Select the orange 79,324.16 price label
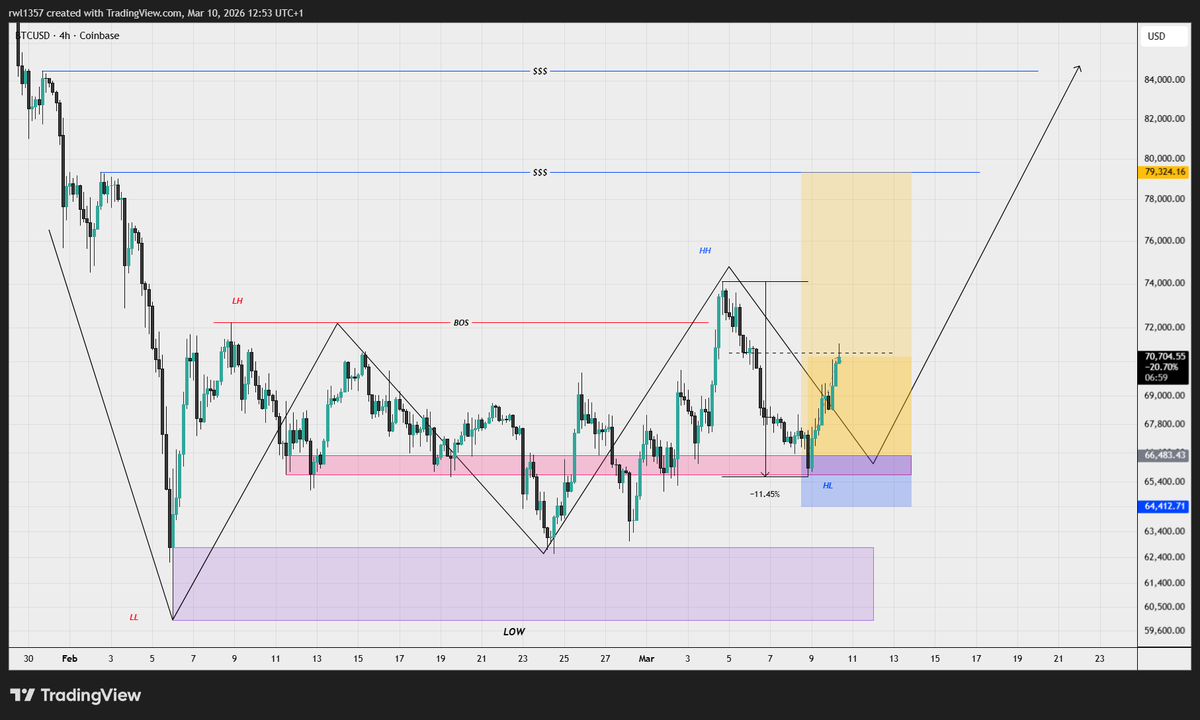 pyautogui.click(x=1162, y=172)
